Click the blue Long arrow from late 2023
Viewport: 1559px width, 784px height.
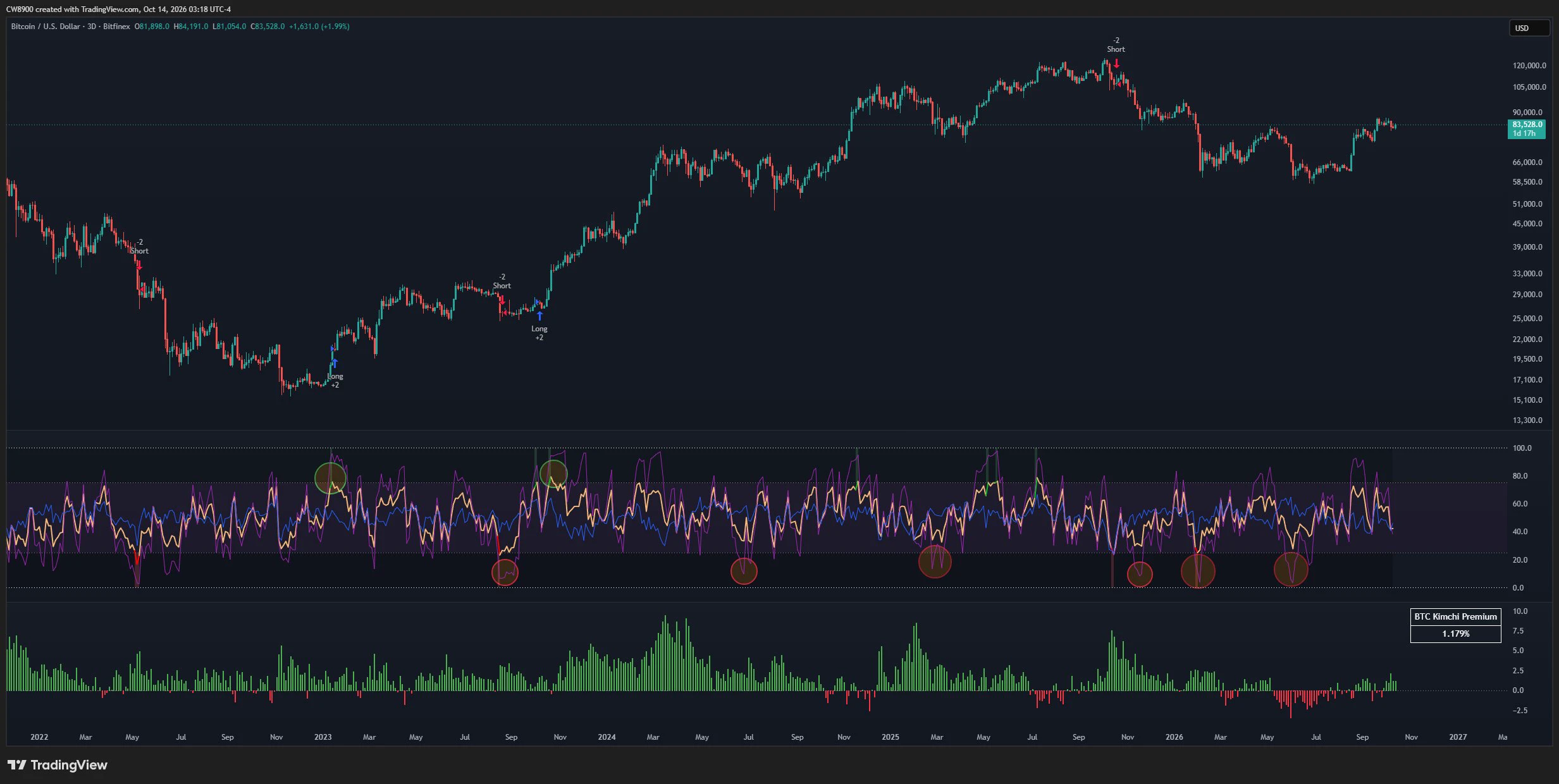click(x=539, y=315)
